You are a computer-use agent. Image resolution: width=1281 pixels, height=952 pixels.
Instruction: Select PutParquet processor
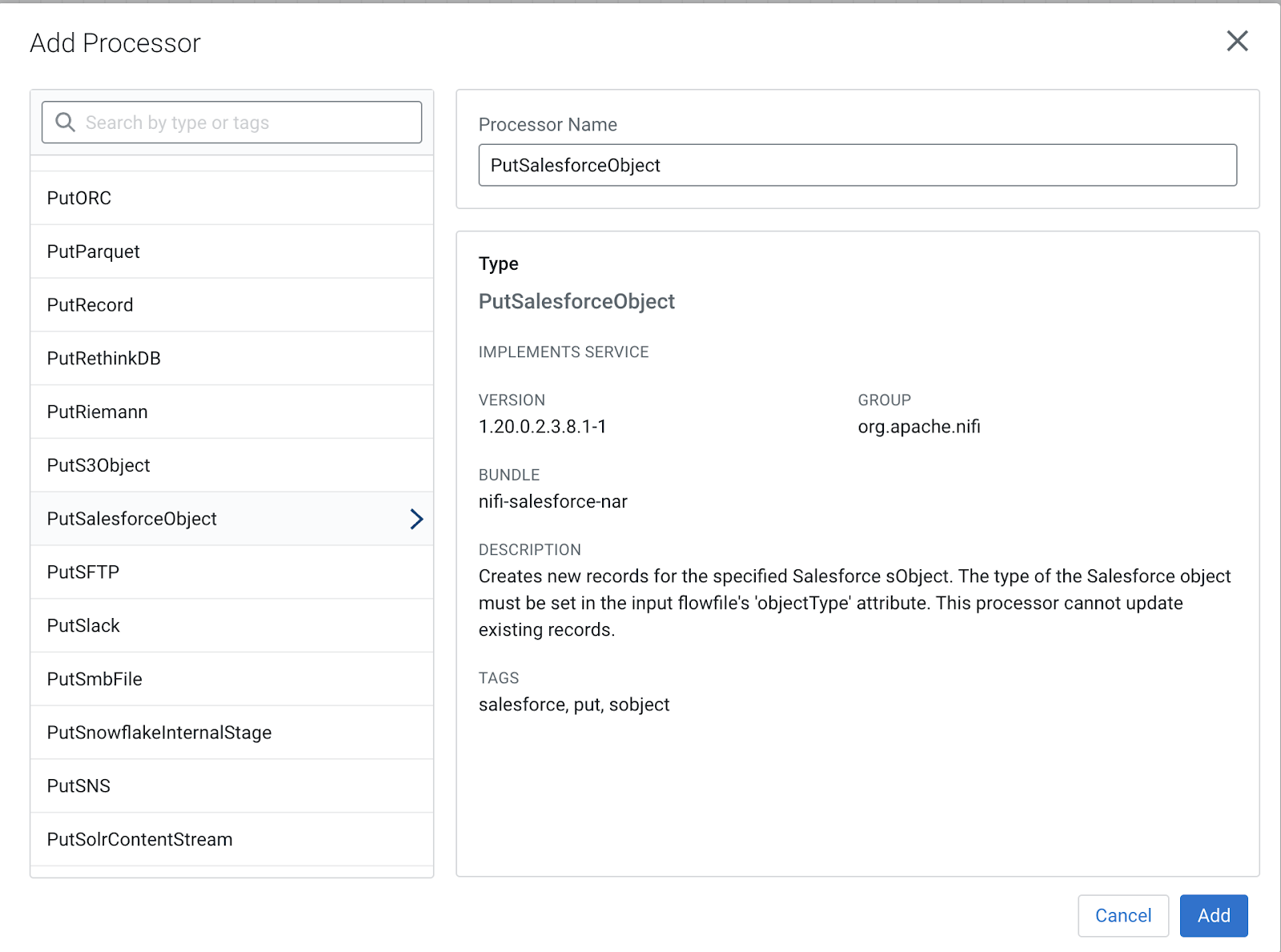point(231,251)
